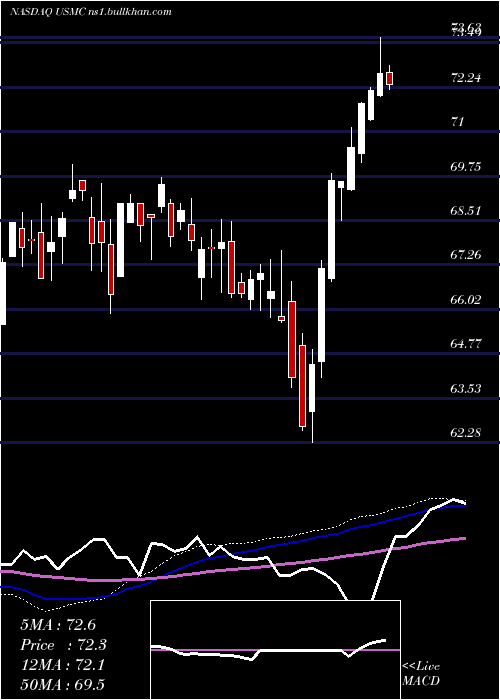Click the 64.77 price axis label
Viewport: 500px width, 700px height.
coord(466,344)
